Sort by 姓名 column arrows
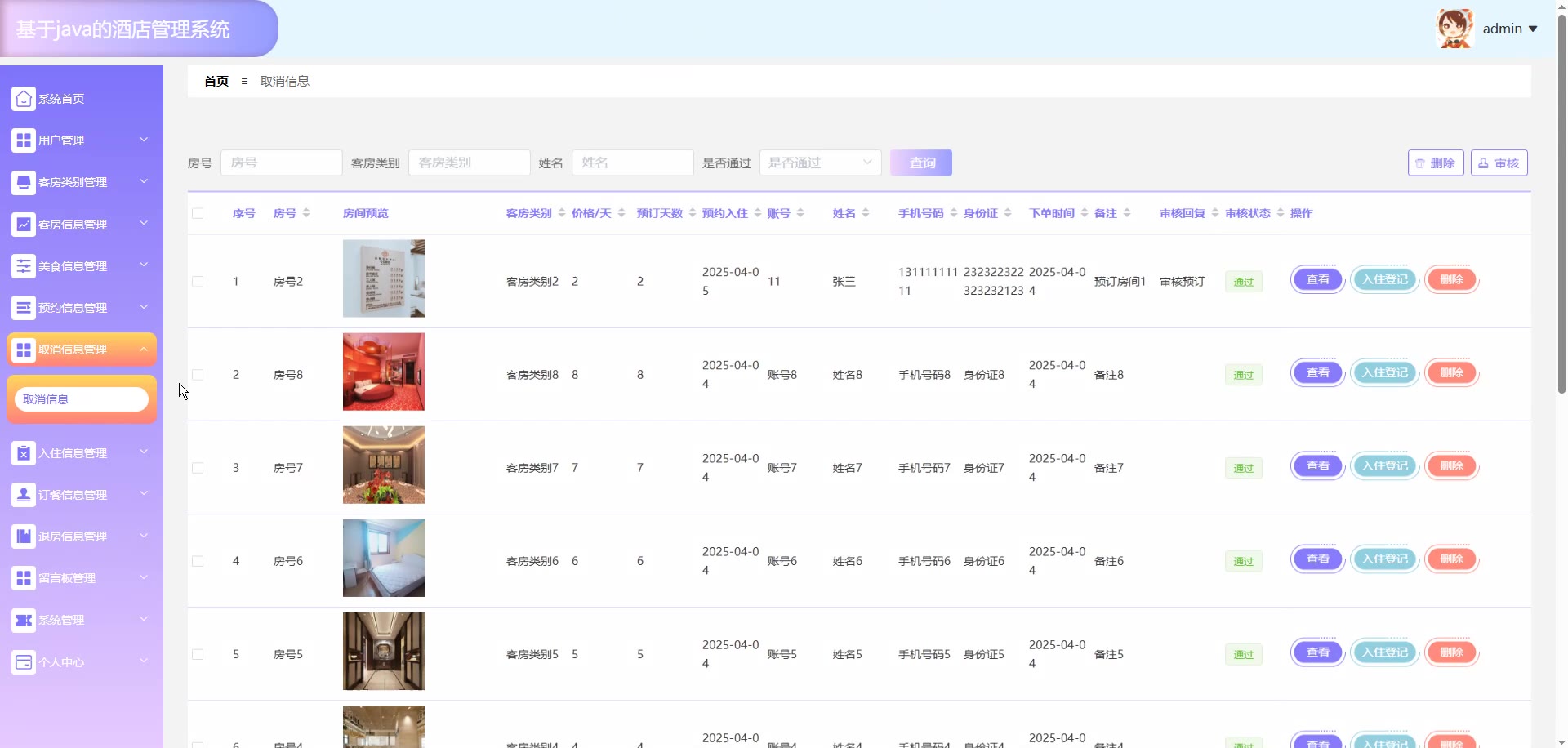The width and height of the screenshot is (1568, 748). click(866, 213)
